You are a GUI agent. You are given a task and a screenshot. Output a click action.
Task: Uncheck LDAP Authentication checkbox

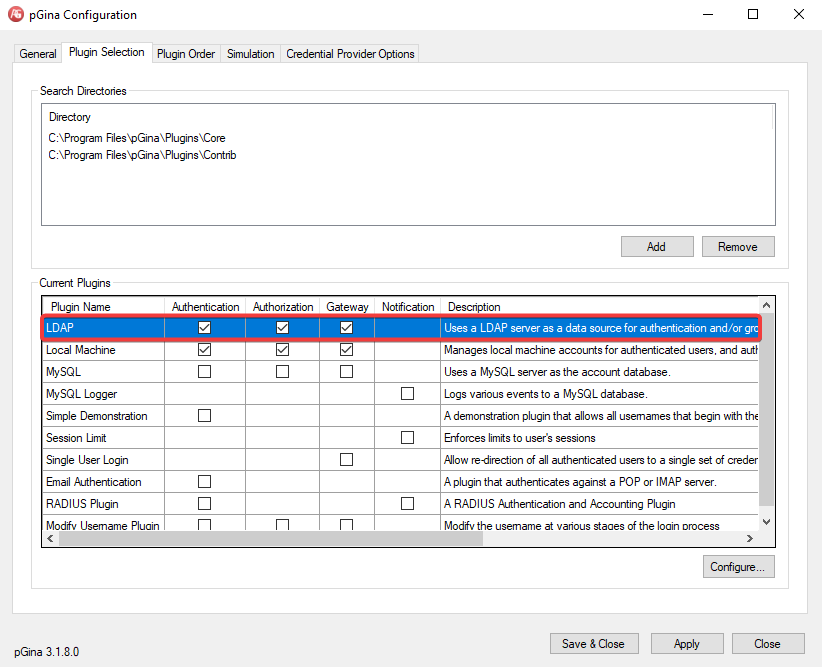[x=205, y=328]
